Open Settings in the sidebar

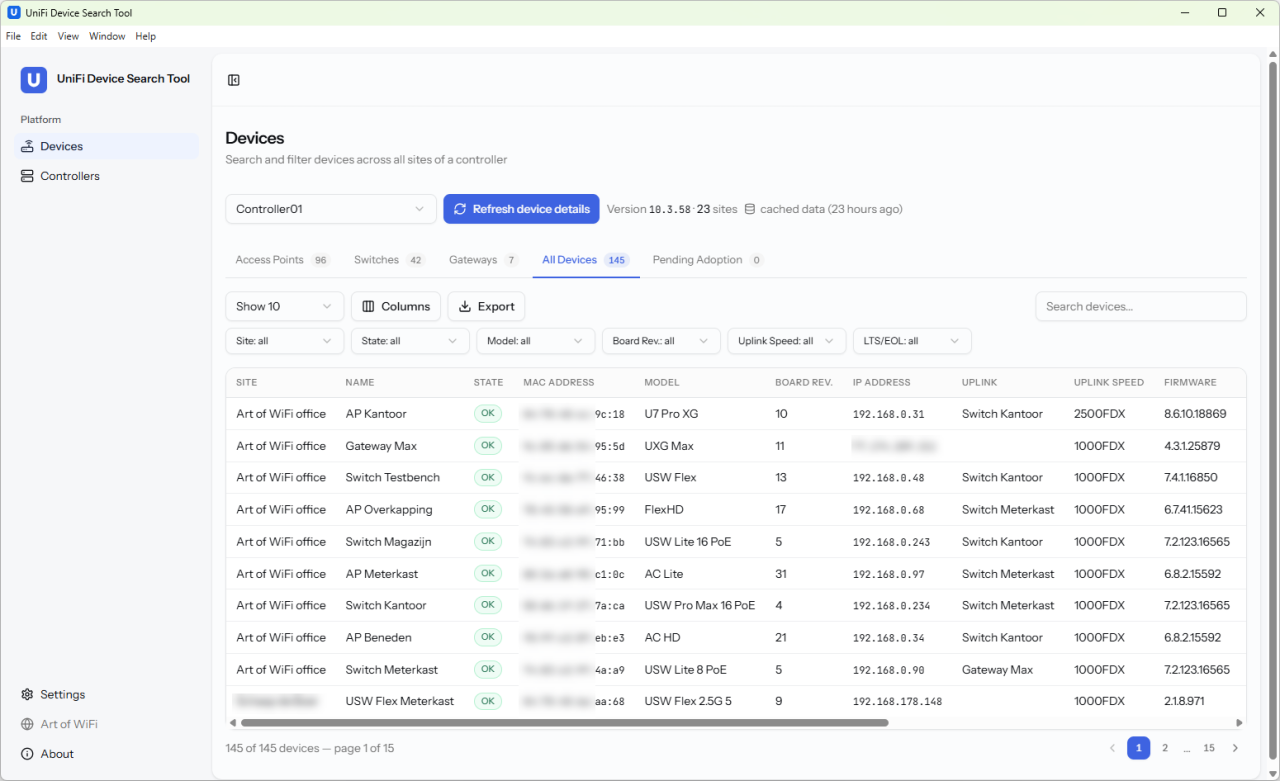click(x=107, y=694)
